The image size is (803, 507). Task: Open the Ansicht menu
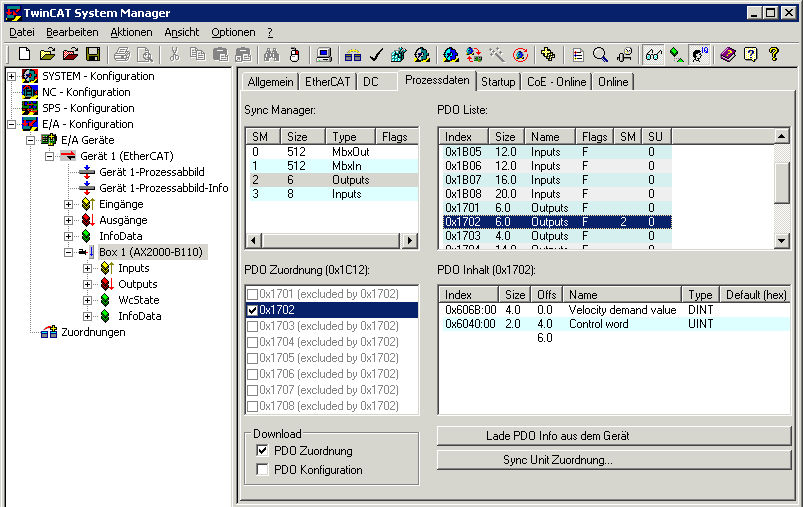(x=182, y=32)
